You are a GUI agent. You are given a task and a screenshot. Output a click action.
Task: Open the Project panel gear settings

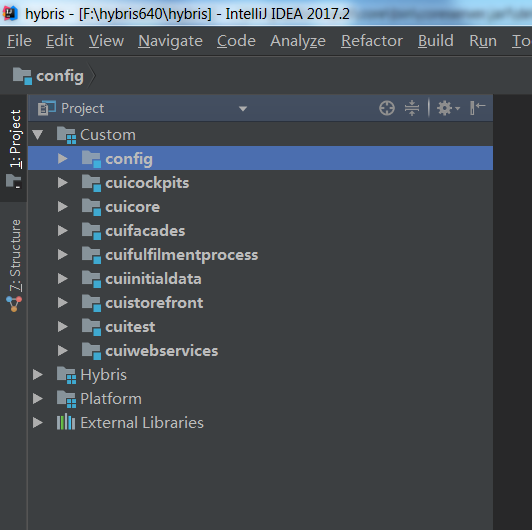tap(448, 108)
